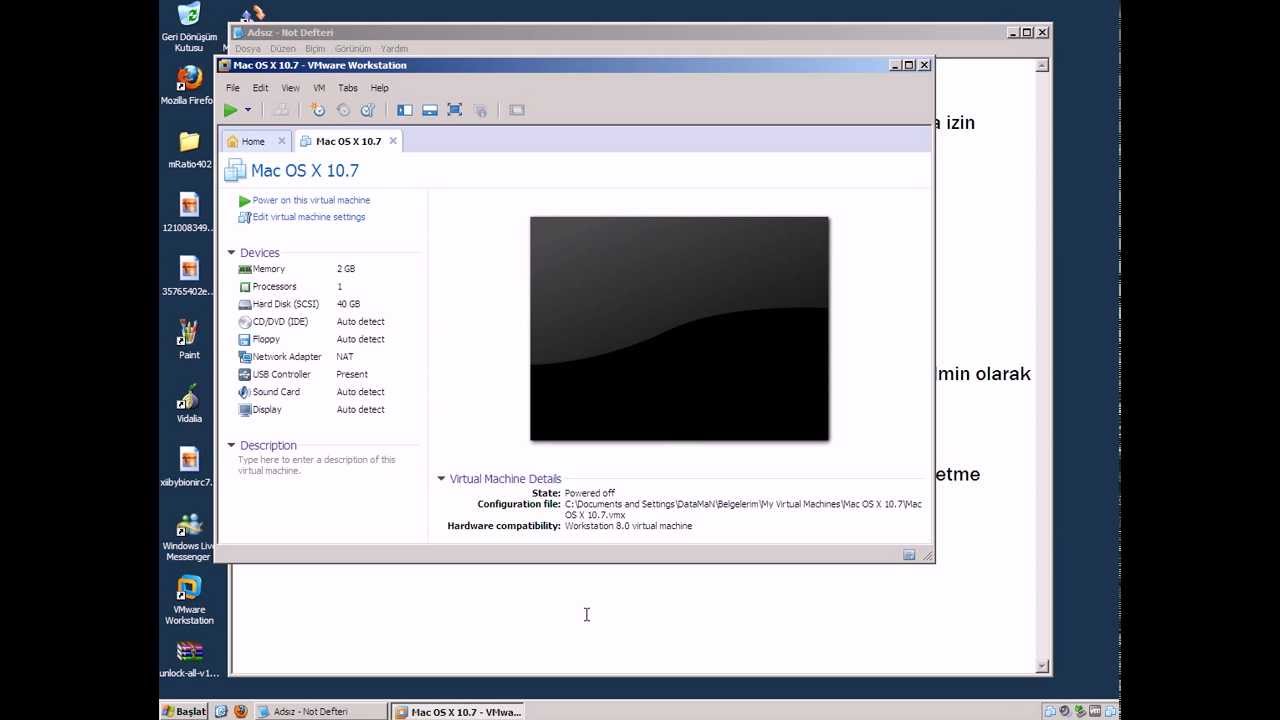This screenshot has width=1280, height=720.
Task: Collapse the Virtual Machine Details section
Action: (x=441, y=479)
